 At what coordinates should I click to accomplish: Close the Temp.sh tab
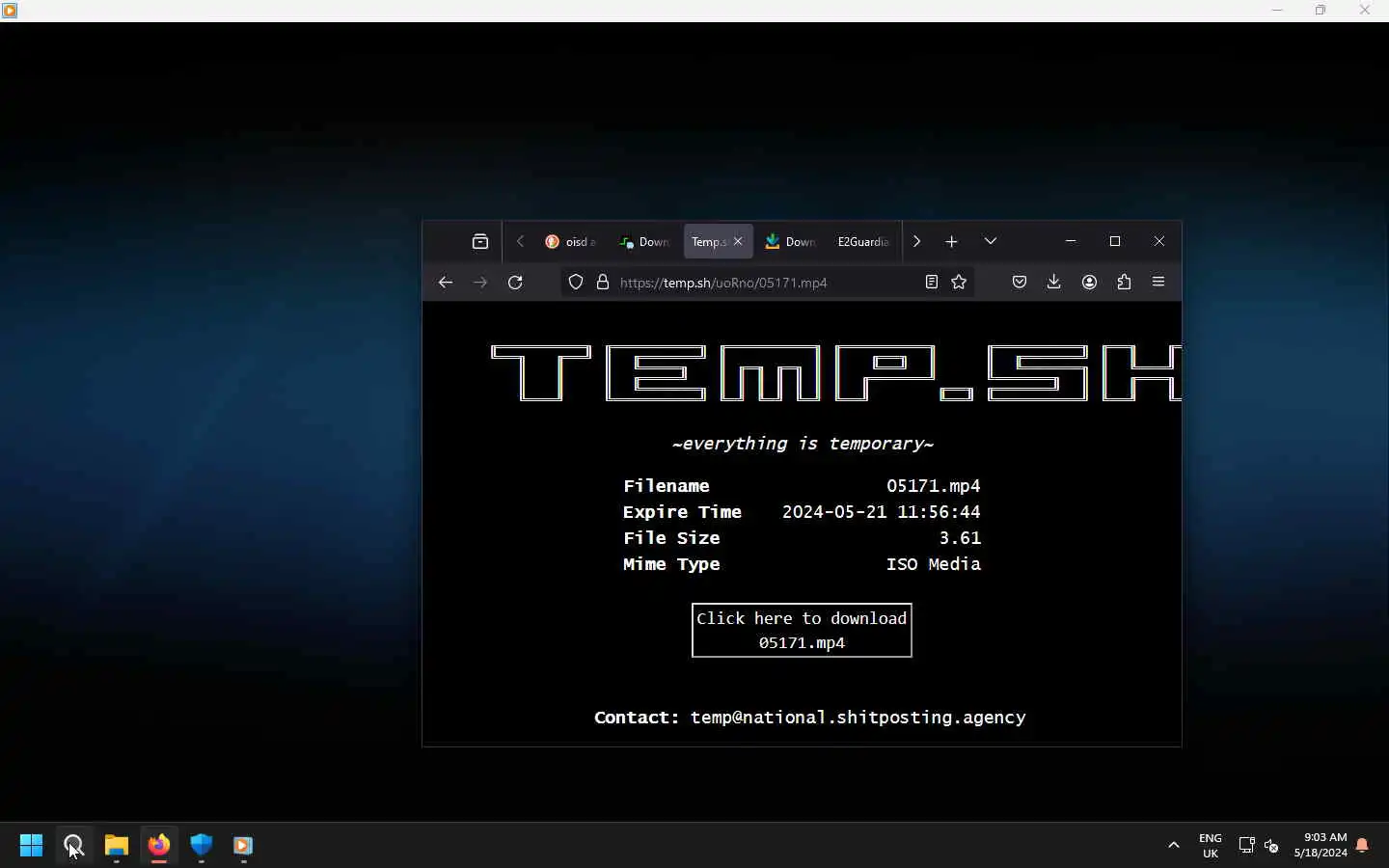(x=738, y=242)
